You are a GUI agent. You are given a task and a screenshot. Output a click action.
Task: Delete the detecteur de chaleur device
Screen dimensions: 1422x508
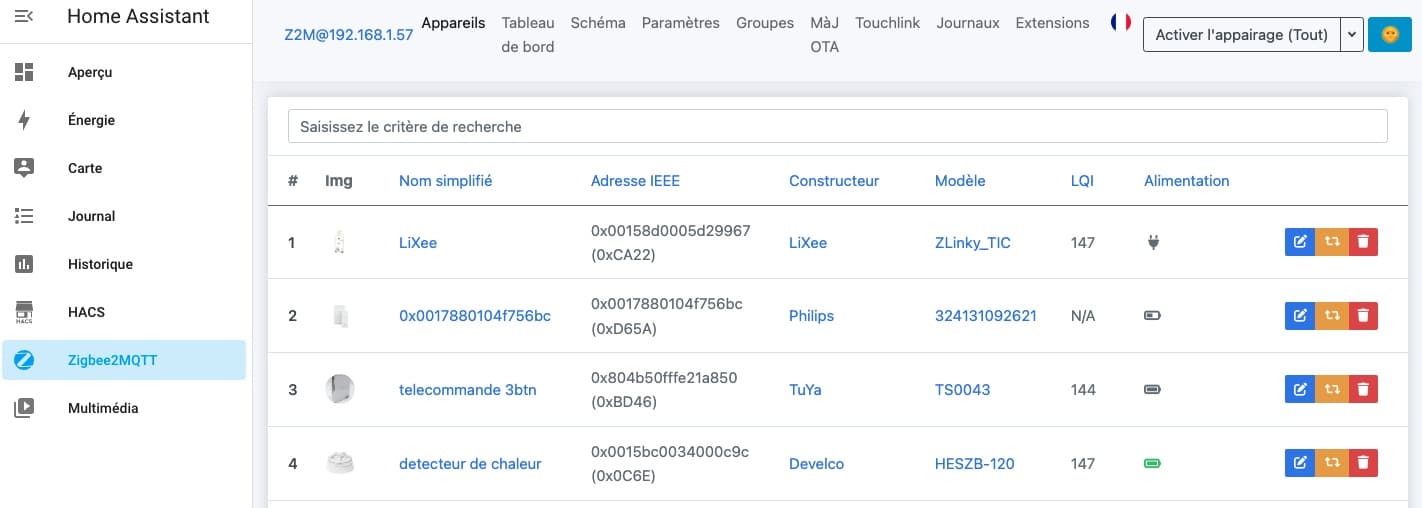[x=1363, y=464]
